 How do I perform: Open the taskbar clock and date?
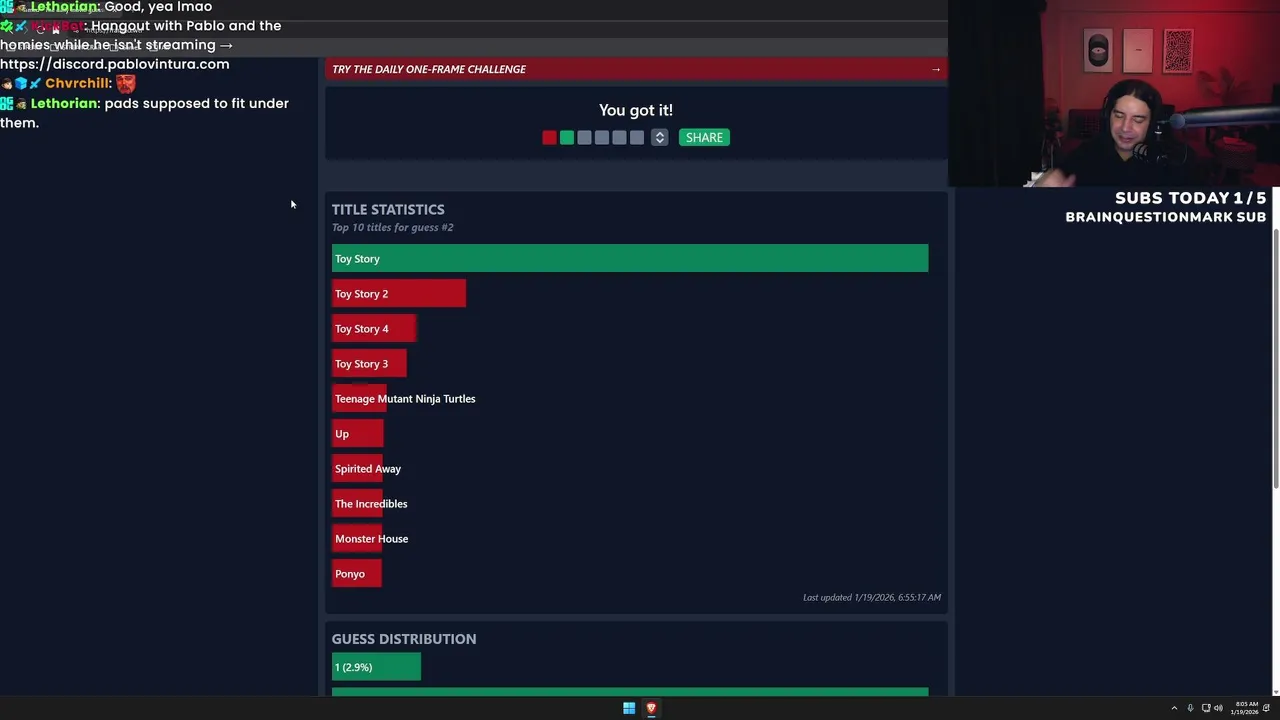pos(1246,708)
